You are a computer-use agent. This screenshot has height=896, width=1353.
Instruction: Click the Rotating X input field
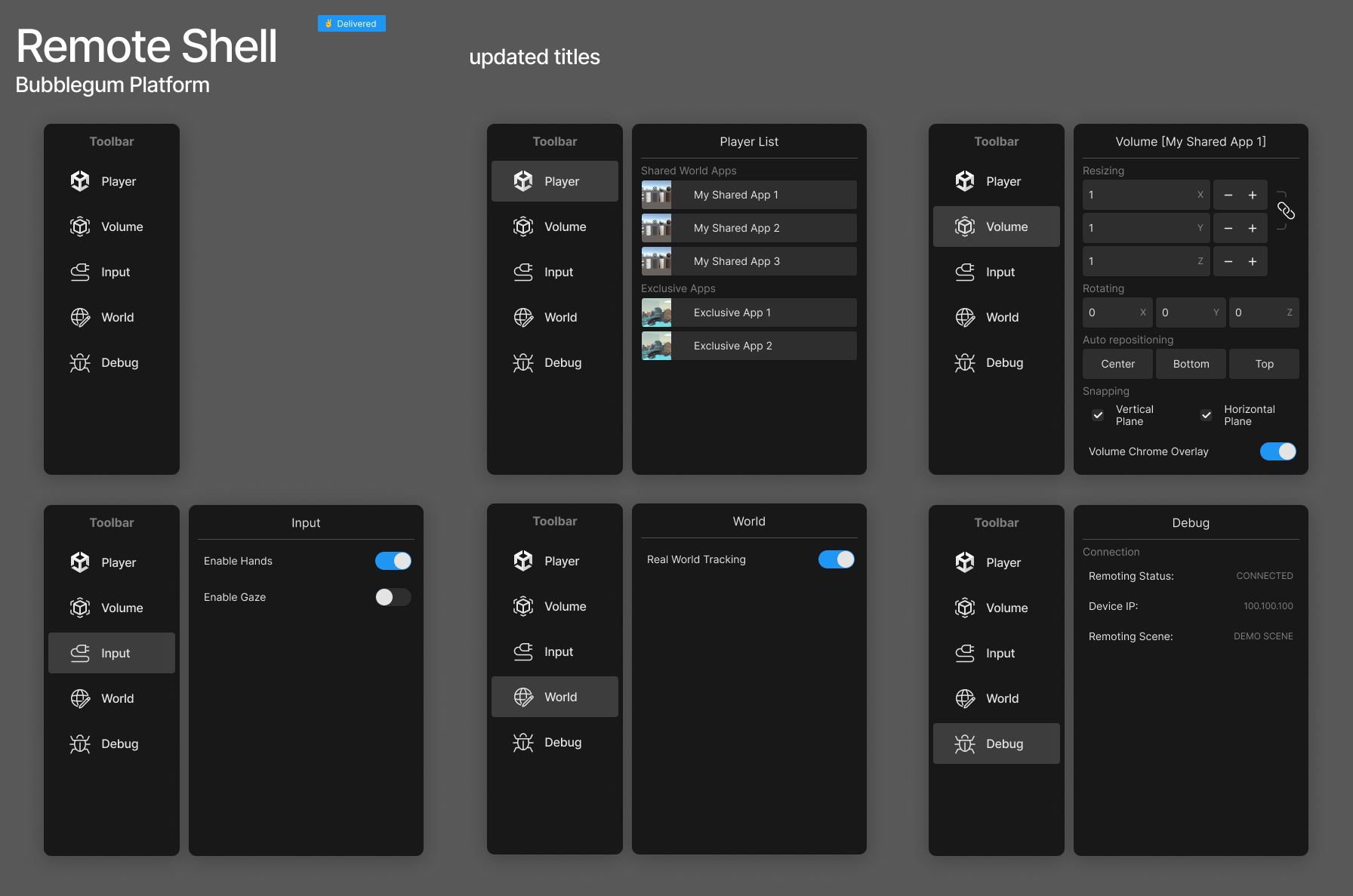pyautogui.click(x=1117, y=313)
